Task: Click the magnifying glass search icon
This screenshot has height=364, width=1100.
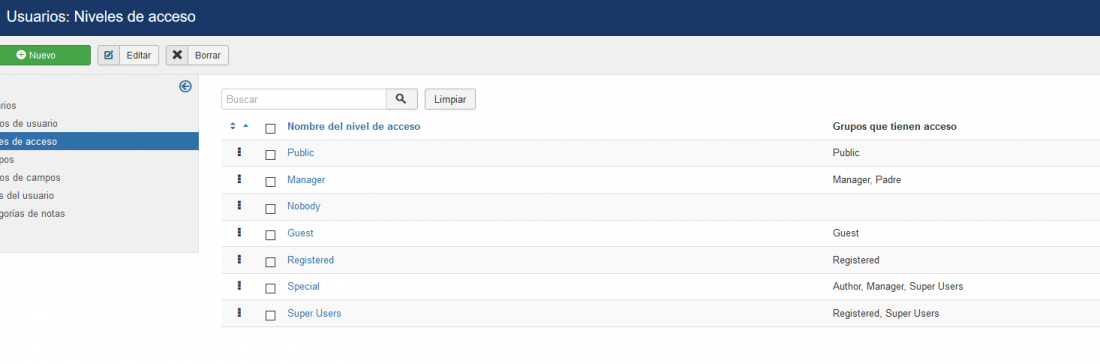Action: click(401, 99)
